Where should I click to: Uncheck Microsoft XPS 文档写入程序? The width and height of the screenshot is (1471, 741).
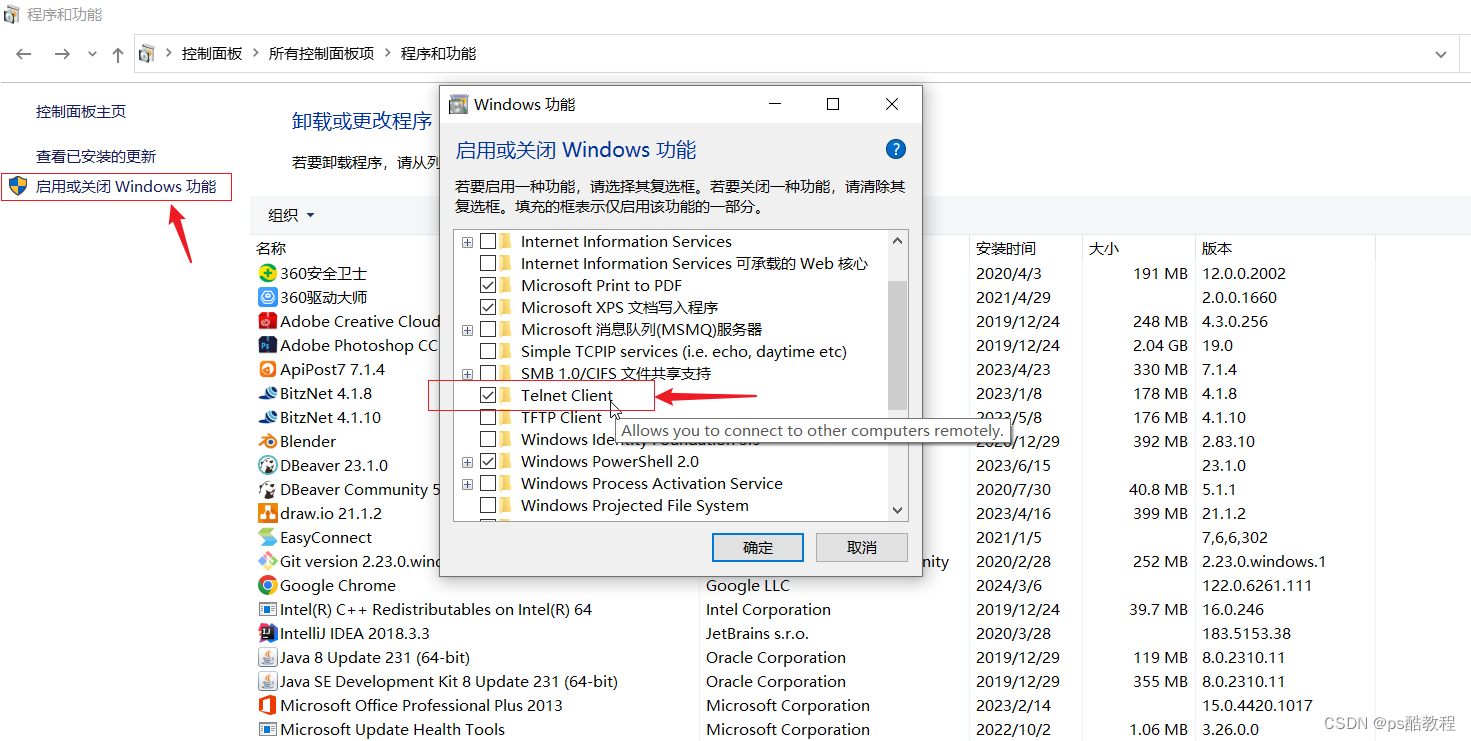click(x=488, y=307)
